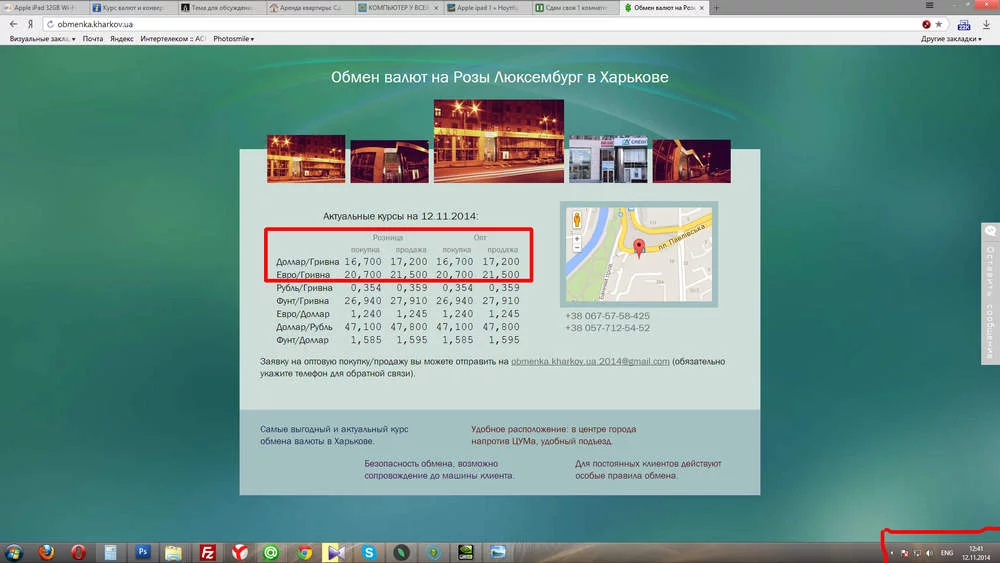
Task: Expand the Photosmile bookmarks folder
Action: (233, 39)
